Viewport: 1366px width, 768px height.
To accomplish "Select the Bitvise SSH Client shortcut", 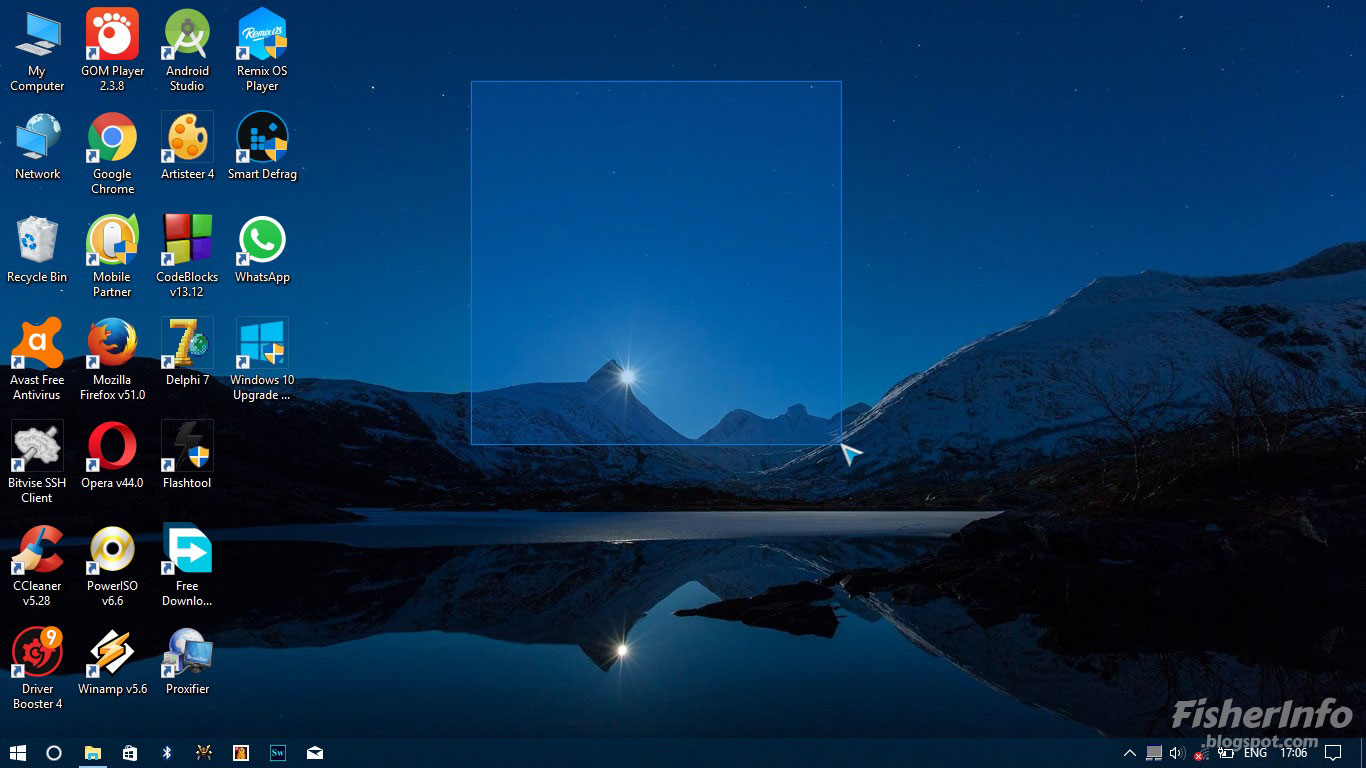I will click(x=37, y=462).
